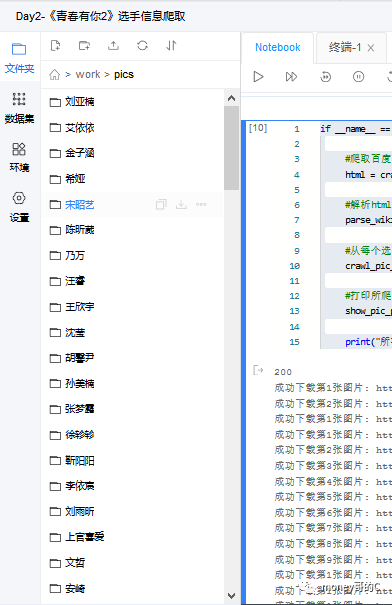Click the notebook title Day2-《青春有你2》选手信息爬取
392x605 pixels.
[x=100, y=16]
